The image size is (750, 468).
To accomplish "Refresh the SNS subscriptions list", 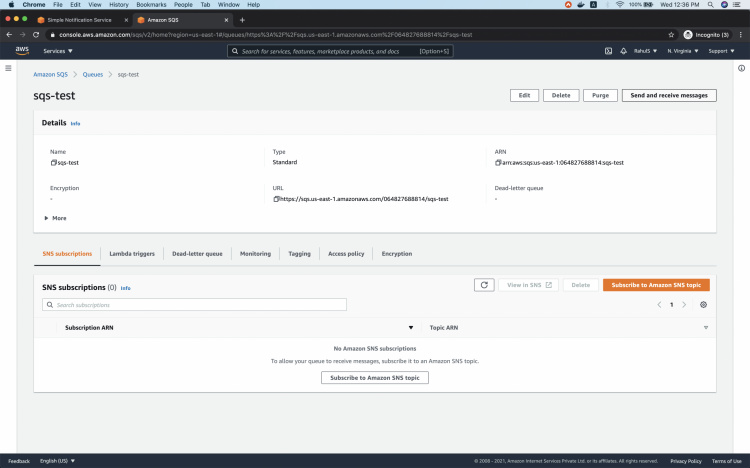I will pos(484,285).
